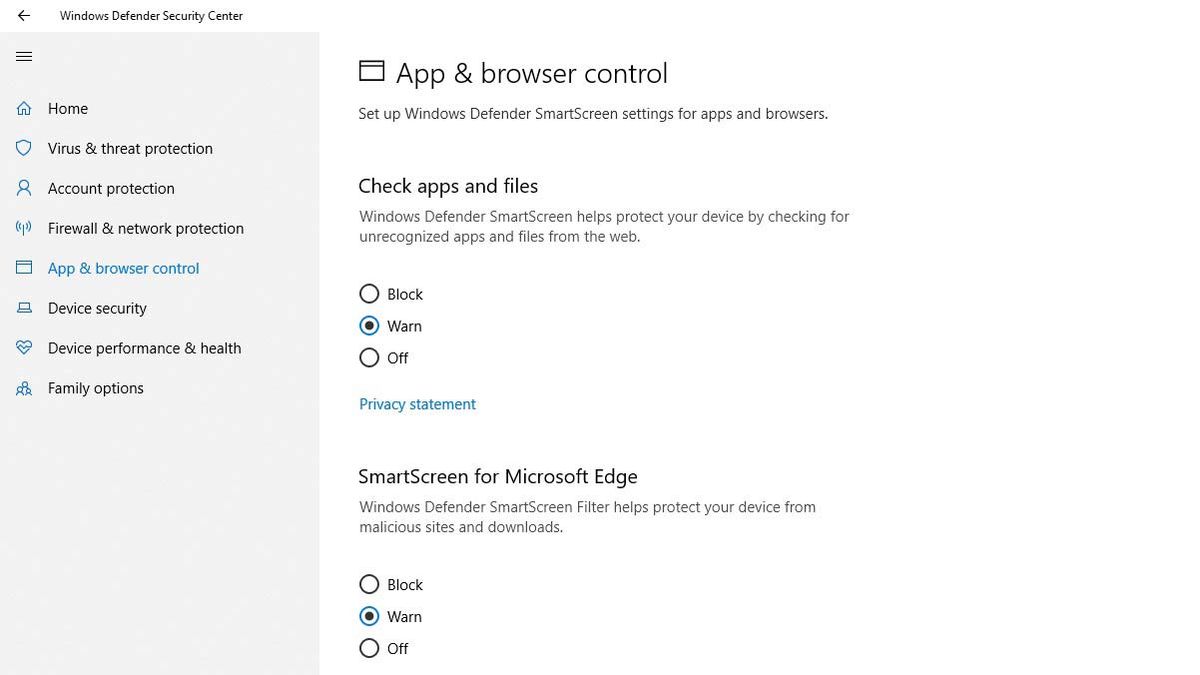The image size is (1200, 675).
Task: Open Device security settings
Action: click(97, 308)
